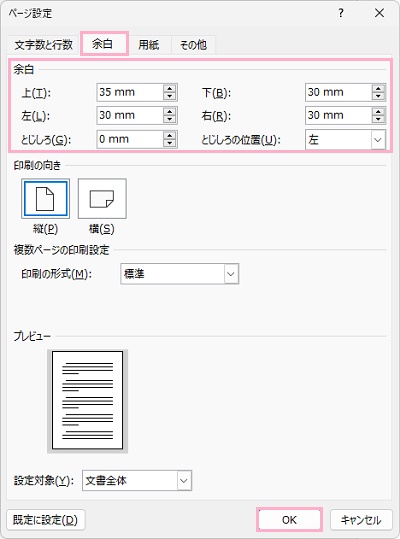Increase the 左 left margin value
Screen dimensions: 400x539
[x=169, y=111]
